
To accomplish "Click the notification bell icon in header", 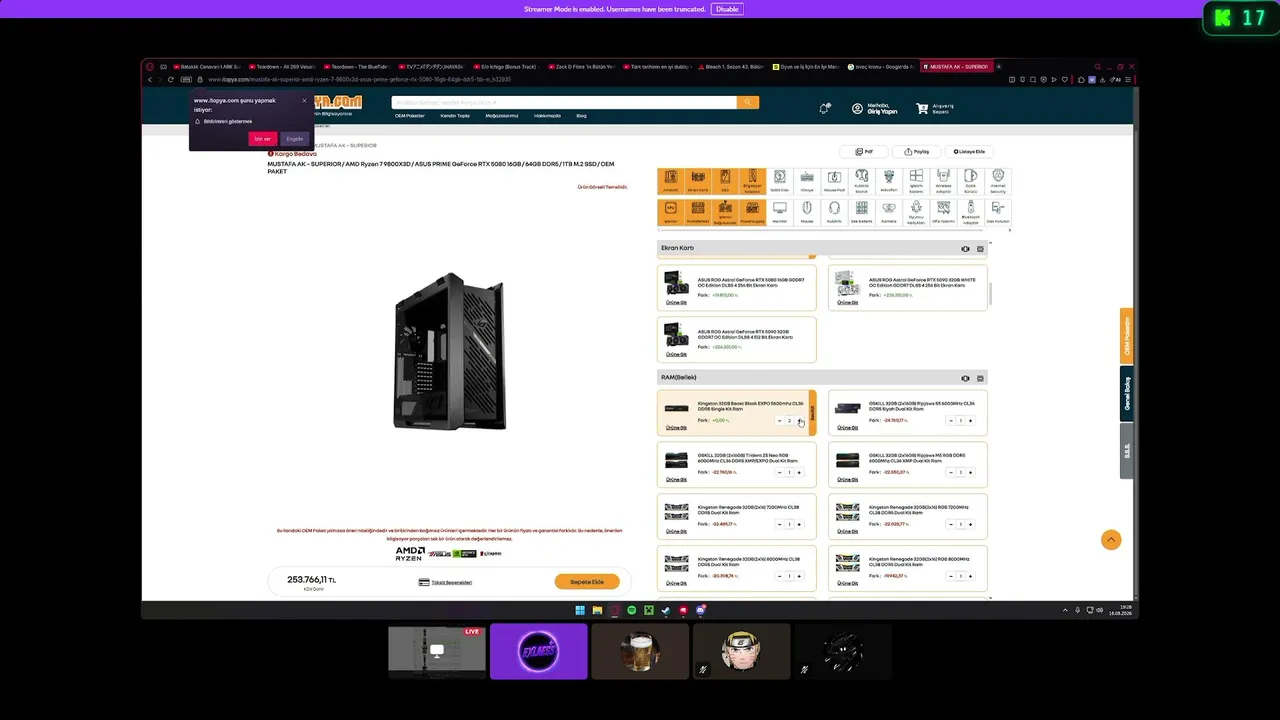I will [824, 108].
